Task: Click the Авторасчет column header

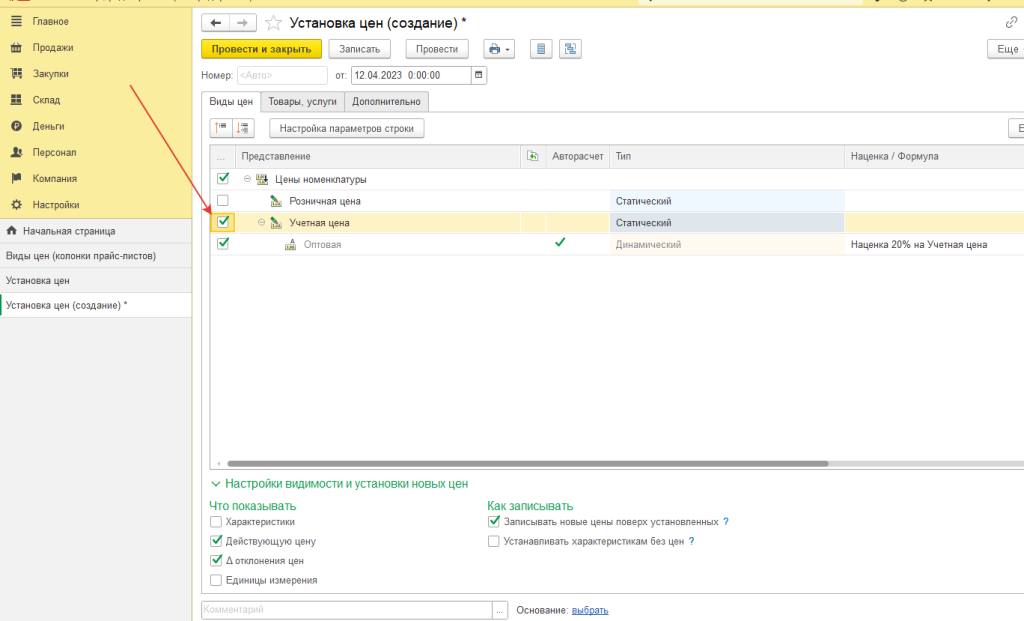Action: 577,157
